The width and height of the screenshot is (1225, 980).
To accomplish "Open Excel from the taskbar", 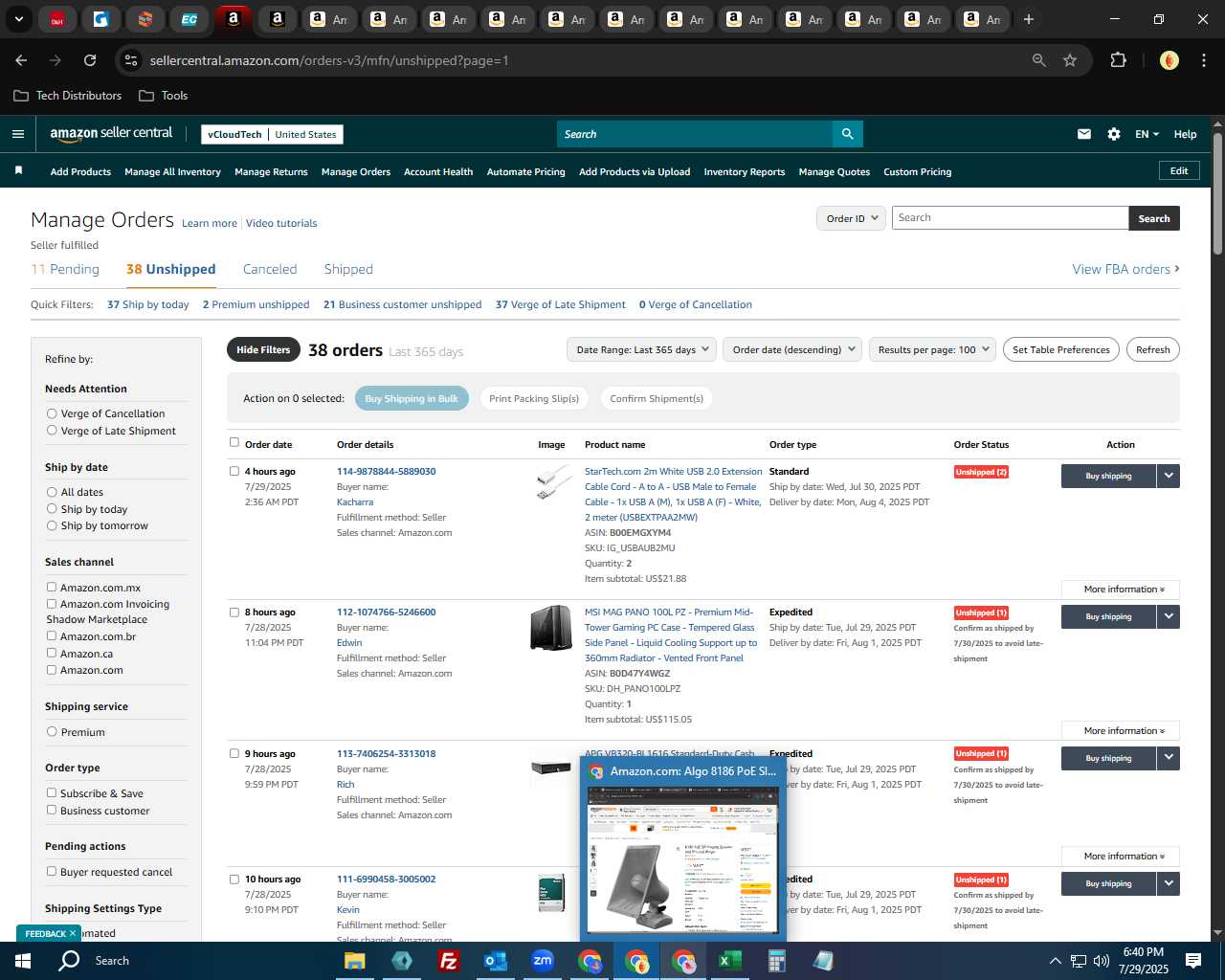I will 729,961.
